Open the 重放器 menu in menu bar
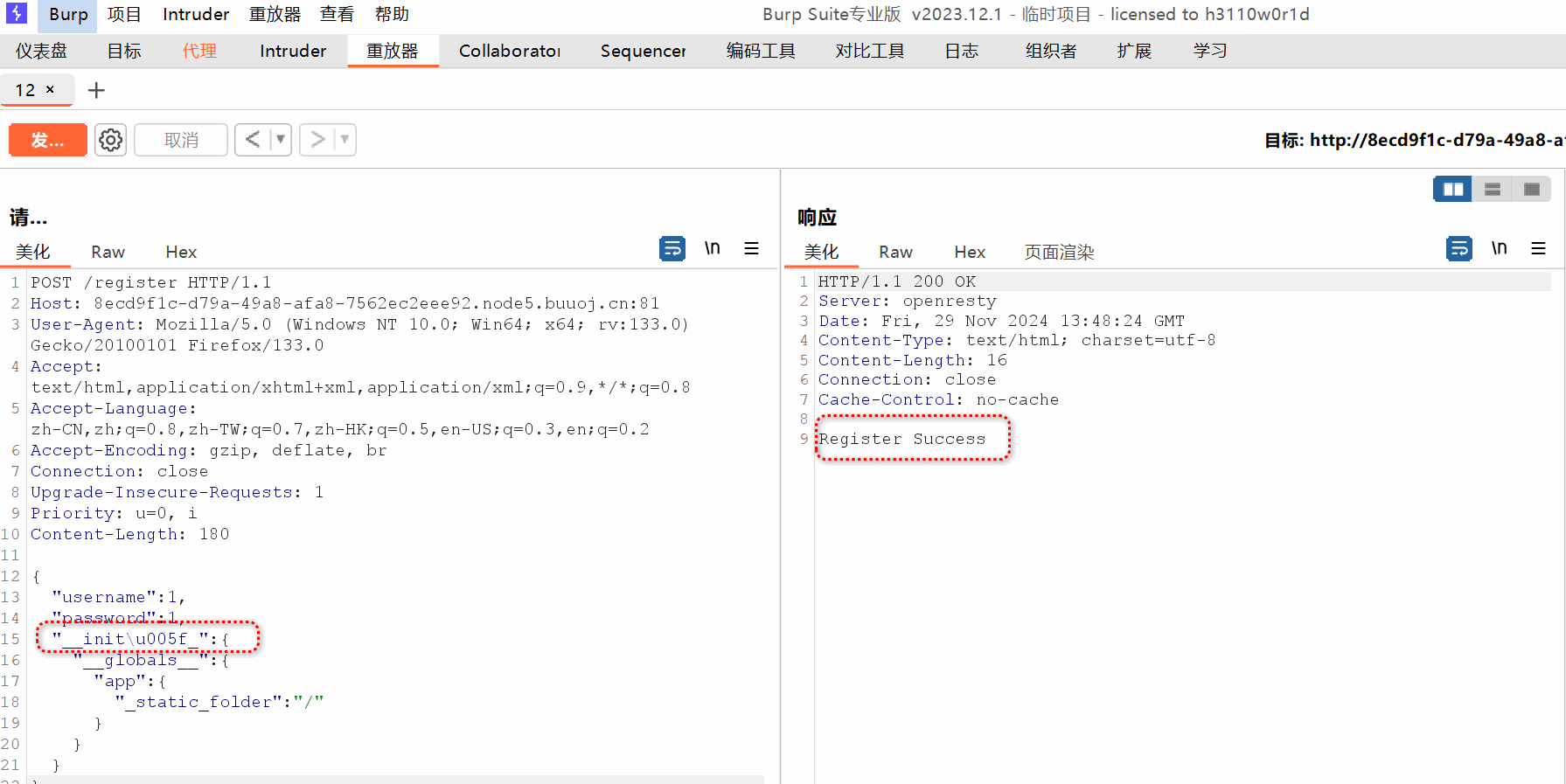This screenshot has height=784, width=1566. 275,14
